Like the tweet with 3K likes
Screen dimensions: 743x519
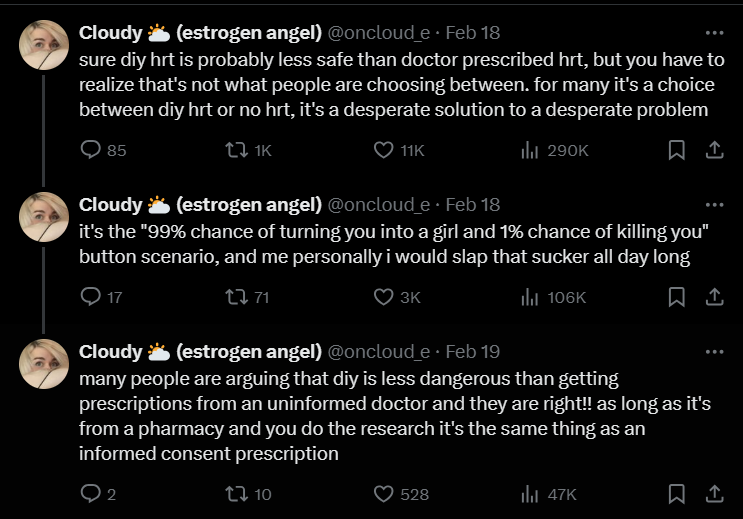[384, 297]
